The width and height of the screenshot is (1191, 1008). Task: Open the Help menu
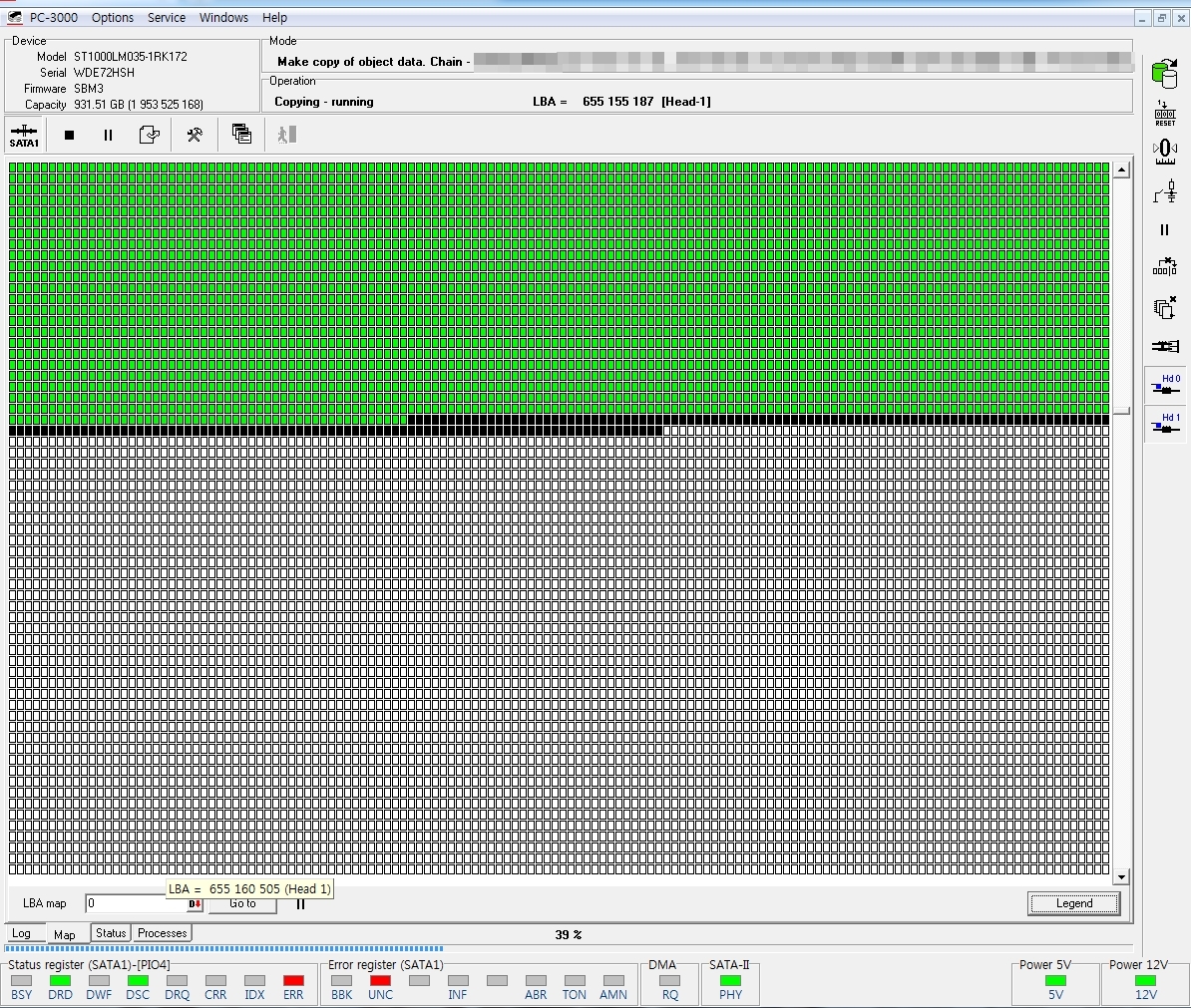[274, 18]
